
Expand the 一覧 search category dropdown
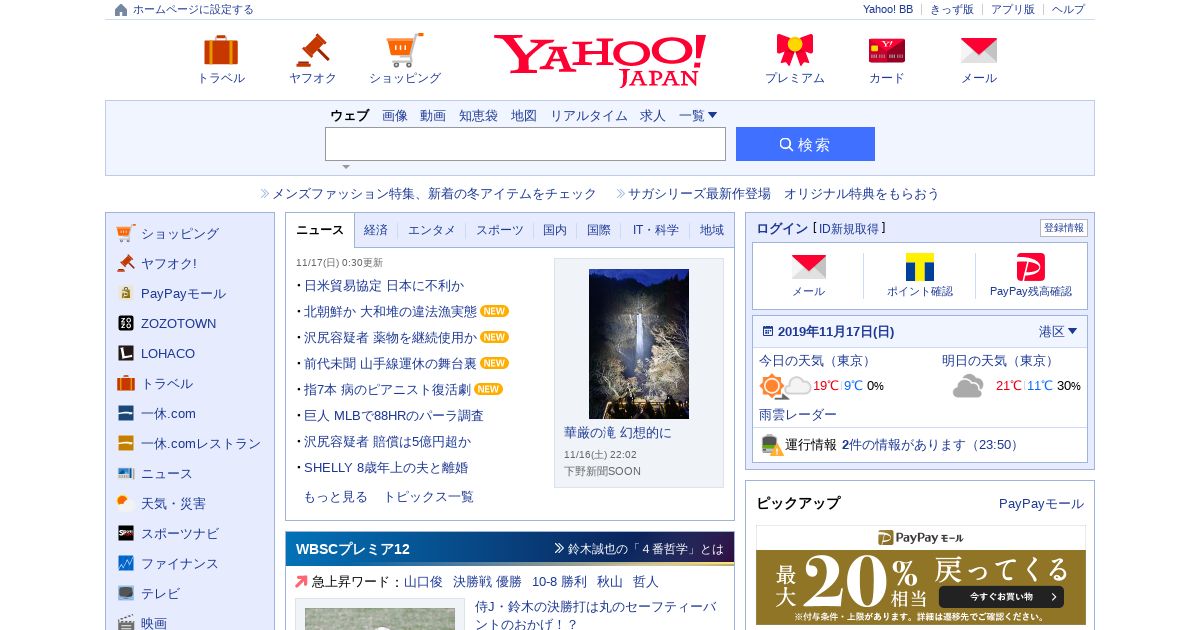point(698,116)
